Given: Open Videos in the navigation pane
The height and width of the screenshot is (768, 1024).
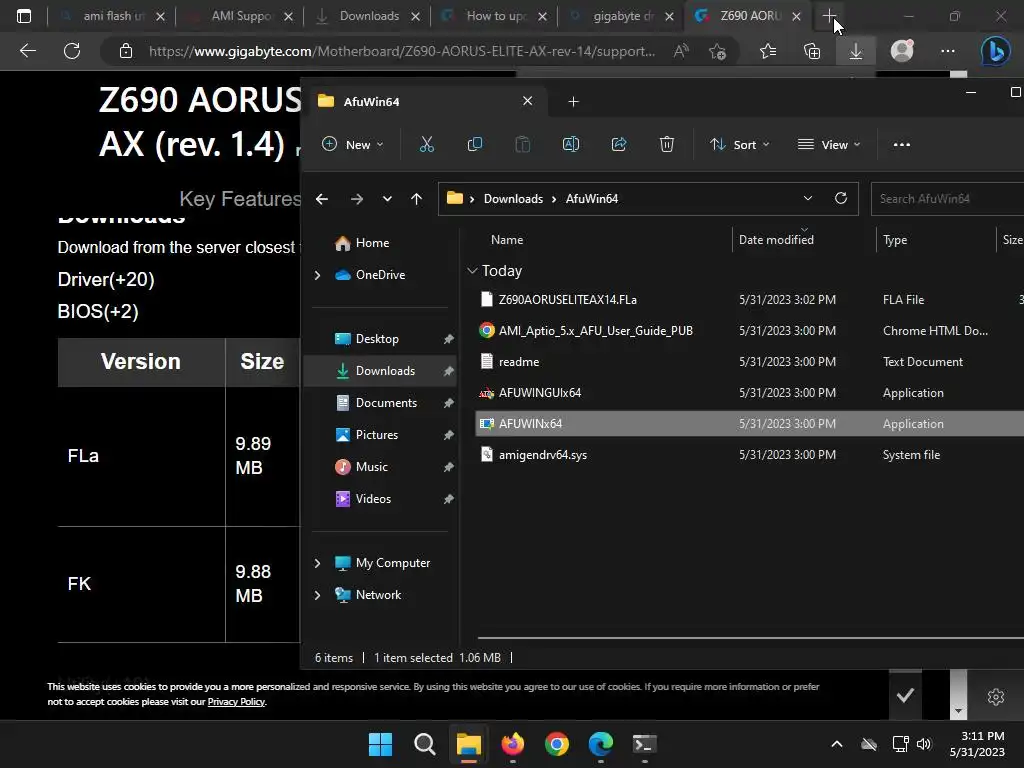Looking at the screenshot, I should (373, 499).
